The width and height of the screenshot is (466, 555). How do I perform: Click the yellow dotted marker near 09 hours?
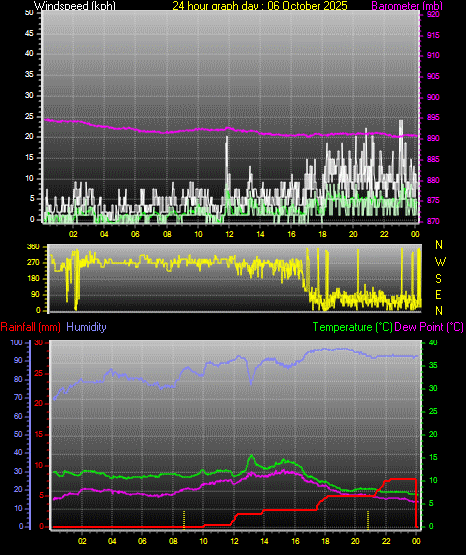click(184, 520)
